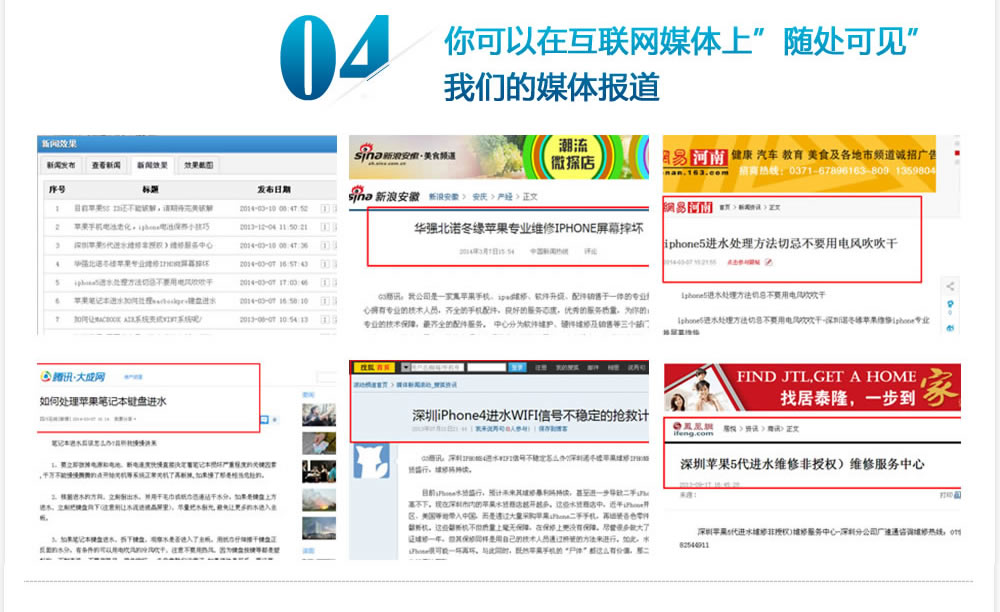The width and height of the screenshot is (1000, 612).
Task: Click the action icon in row 1
Action: click(x=324, y=209)
